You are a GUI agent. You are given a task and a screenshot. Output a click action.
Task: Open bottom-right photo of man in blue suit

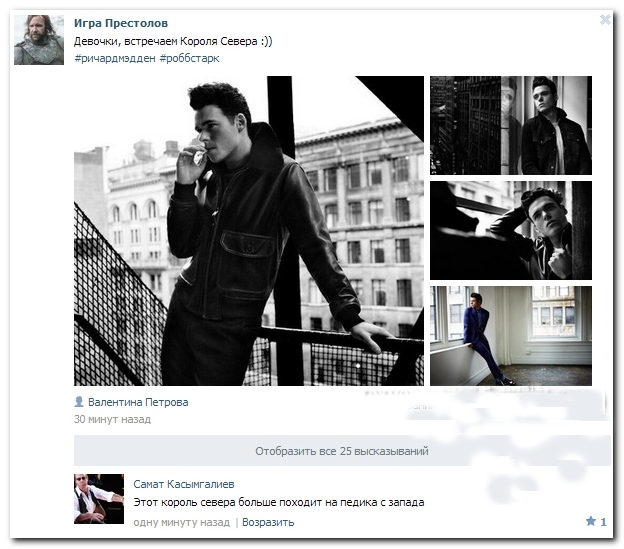click(511, 336)
